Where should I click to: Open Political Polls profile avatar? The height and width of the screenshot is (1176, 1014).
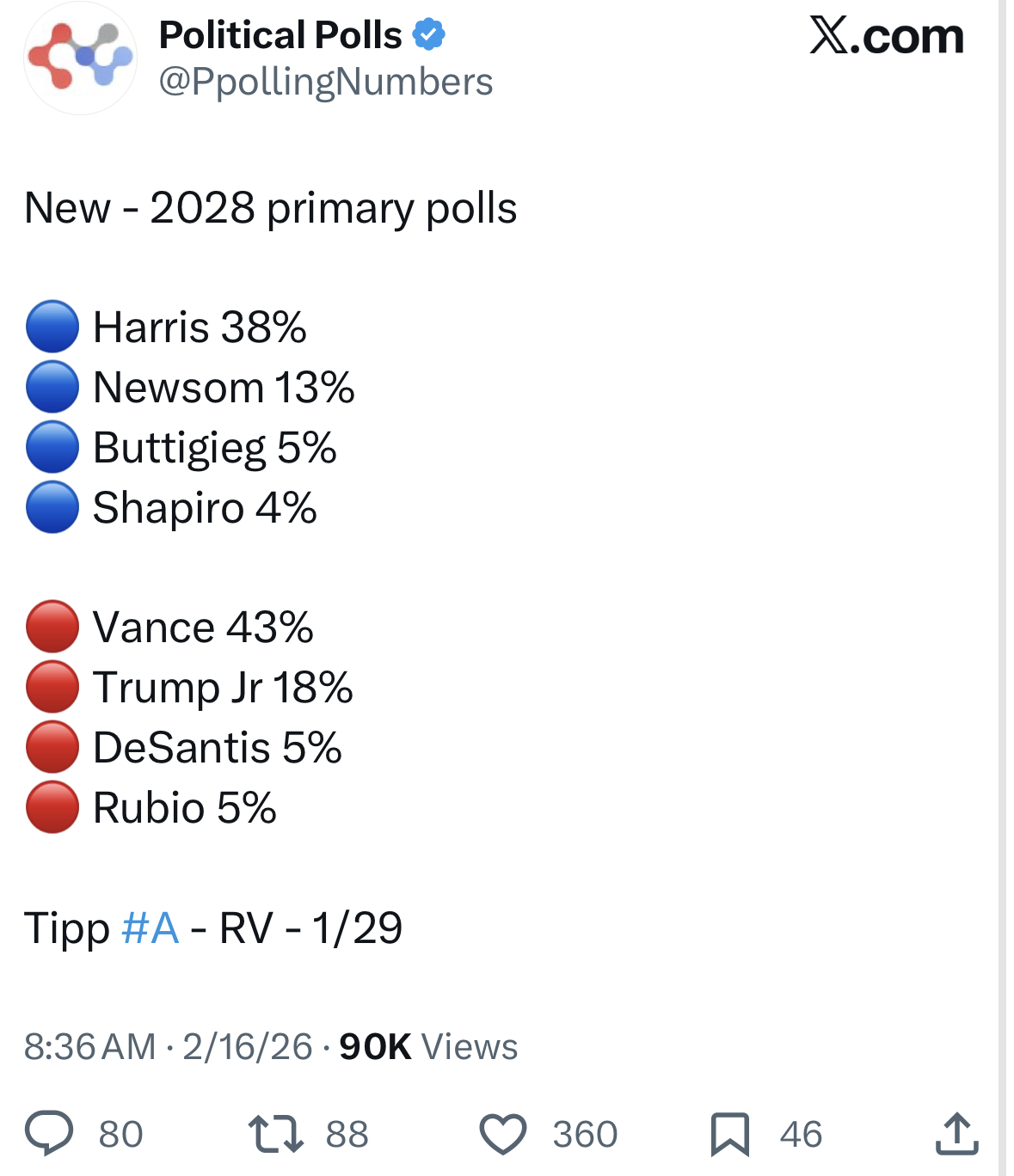pyautogui.click(x=80, y=58)
